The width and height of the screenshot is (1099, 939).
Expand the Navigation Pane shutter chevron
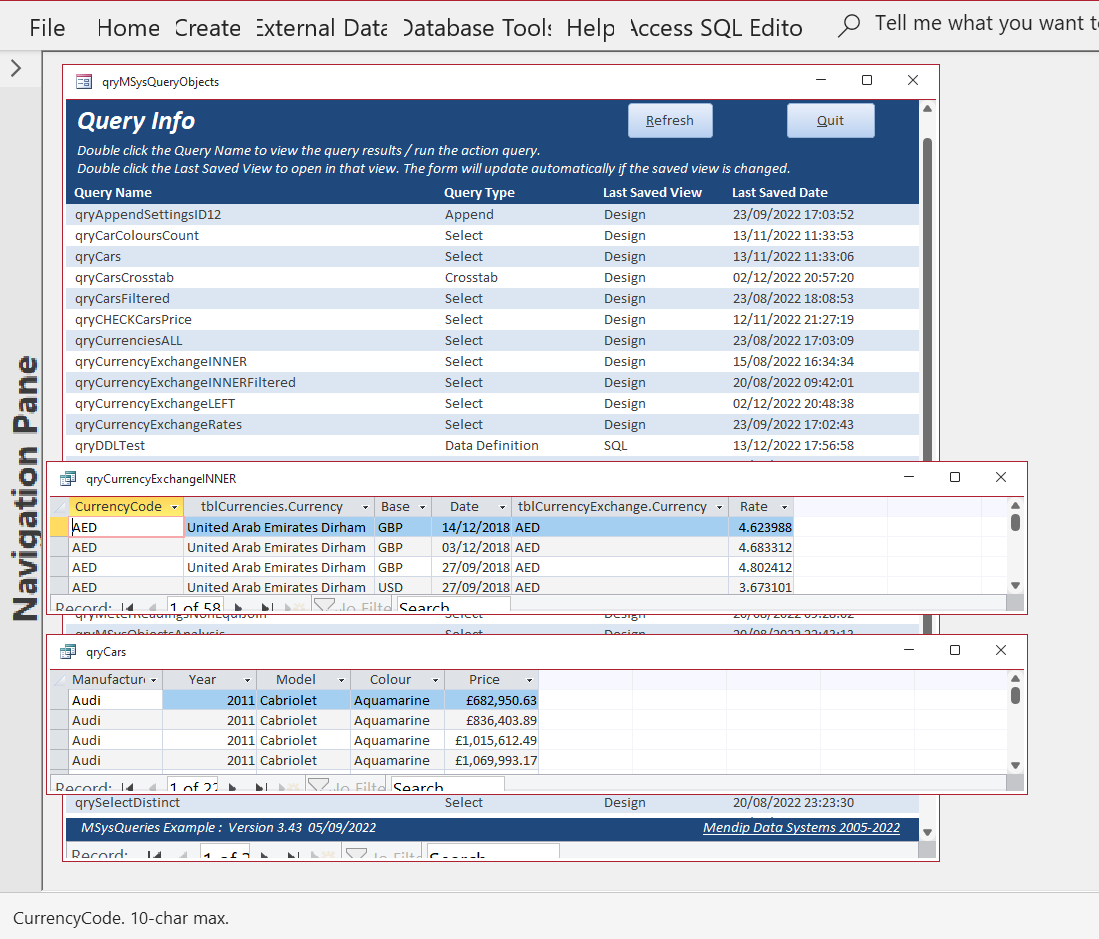click(16, 68)
